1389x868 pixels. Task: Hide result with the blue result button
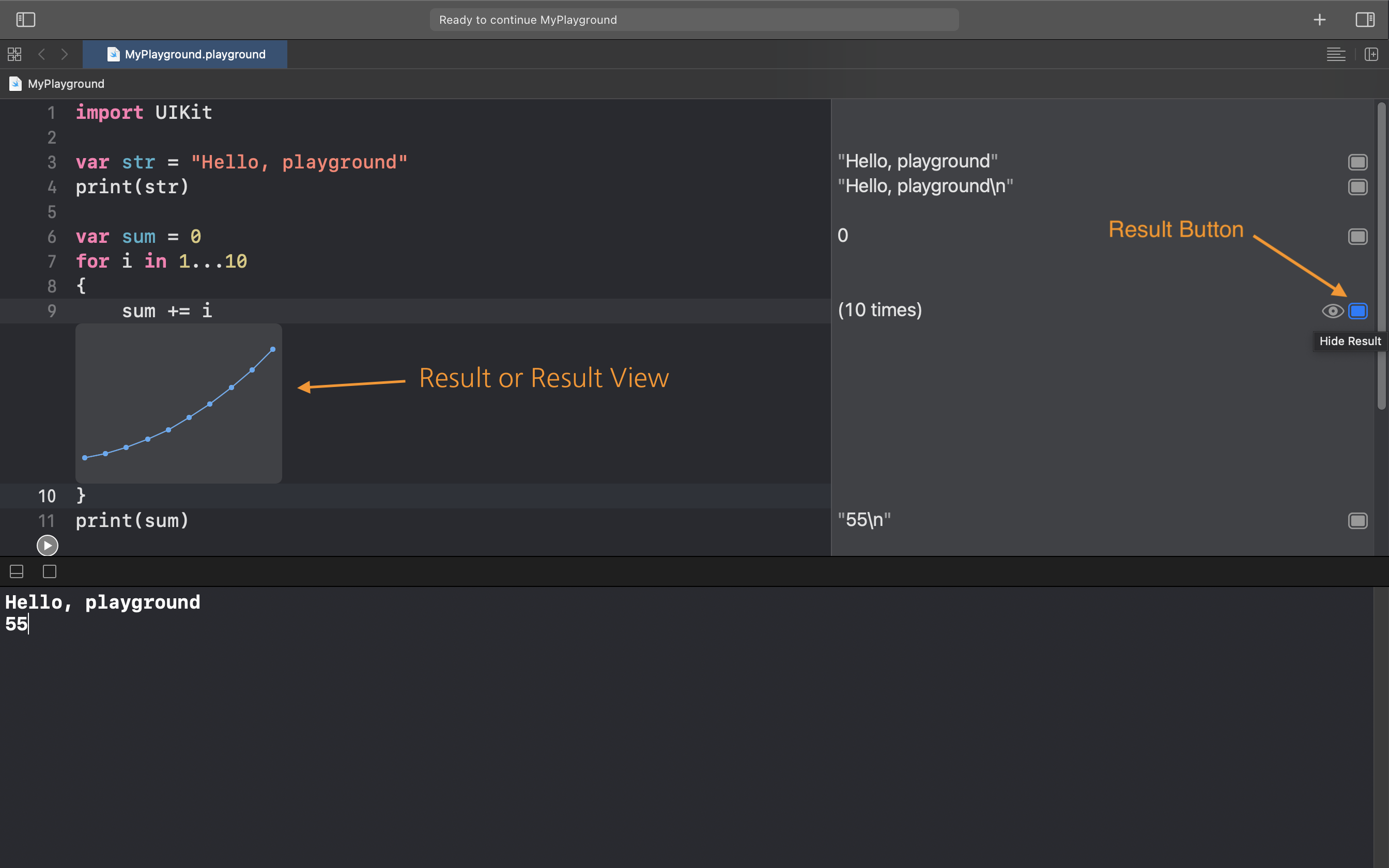[1358, 311]
